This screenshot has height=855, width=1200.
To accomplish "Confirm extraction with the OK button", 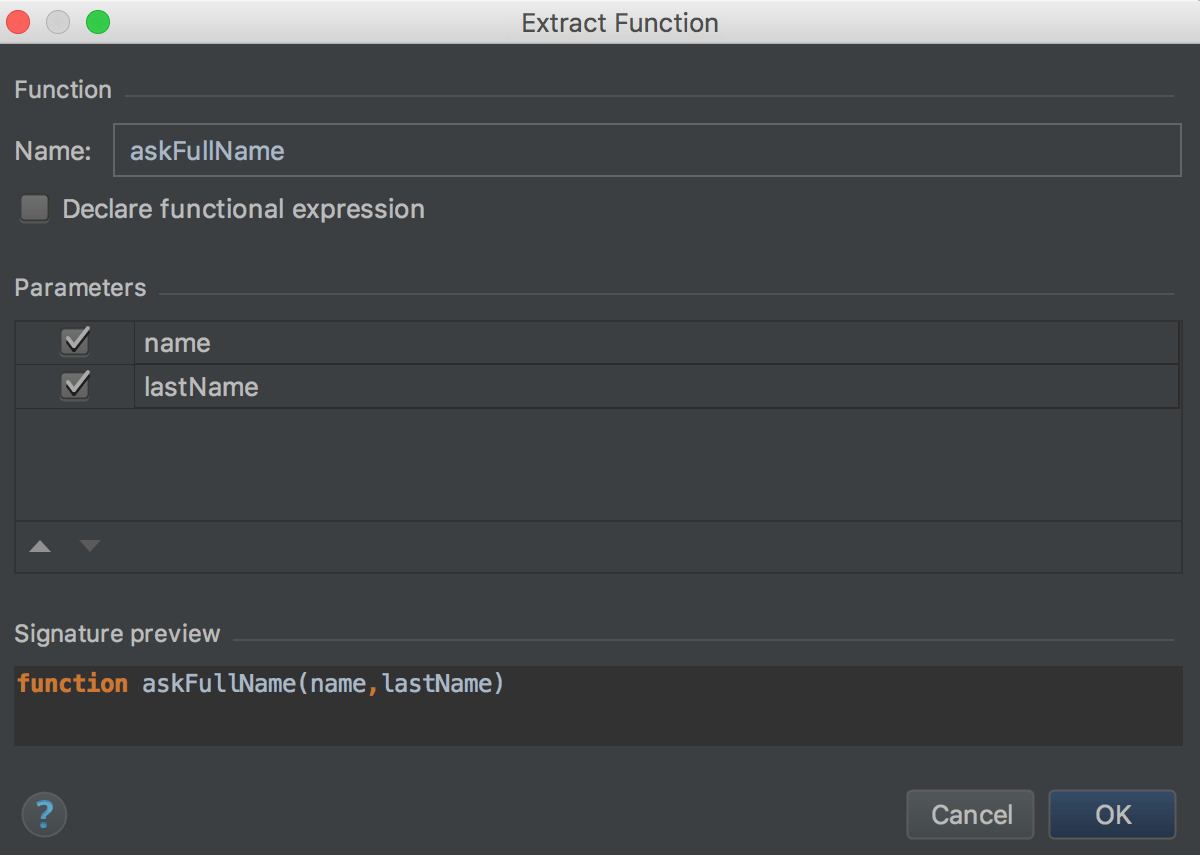I will 1112,814.
